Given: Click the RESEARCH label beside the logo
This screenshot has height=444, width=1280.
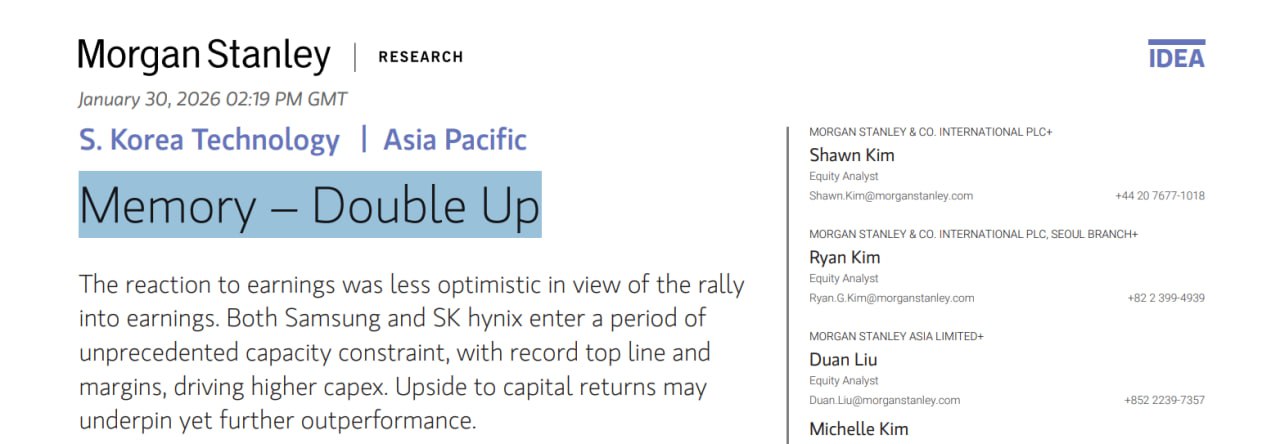Looking at the screenshot, I should click(420, 57).
